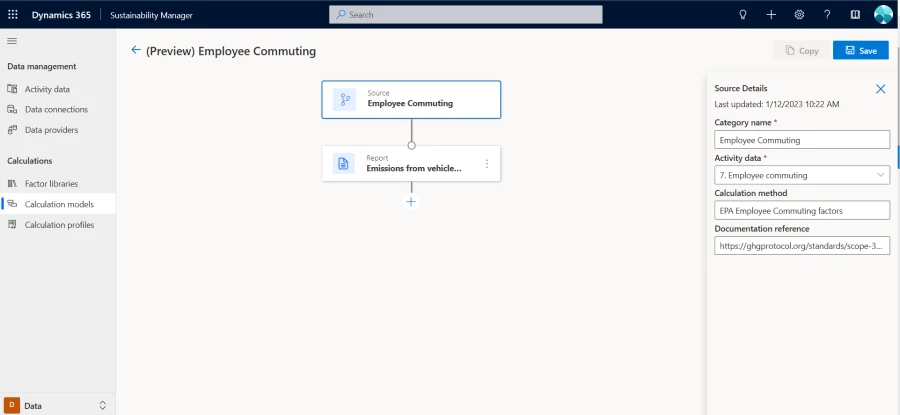Click the Documentation reference field

[x=802, y=246]
